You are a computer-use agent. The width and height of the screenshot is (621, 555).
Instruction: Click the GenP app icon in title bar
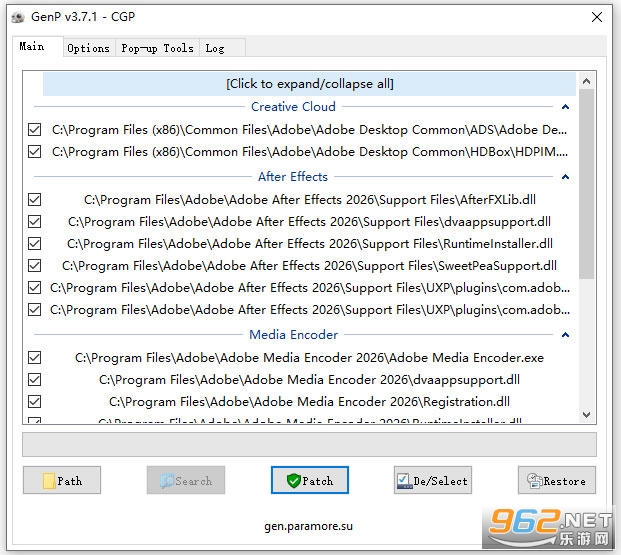[18, 17]
